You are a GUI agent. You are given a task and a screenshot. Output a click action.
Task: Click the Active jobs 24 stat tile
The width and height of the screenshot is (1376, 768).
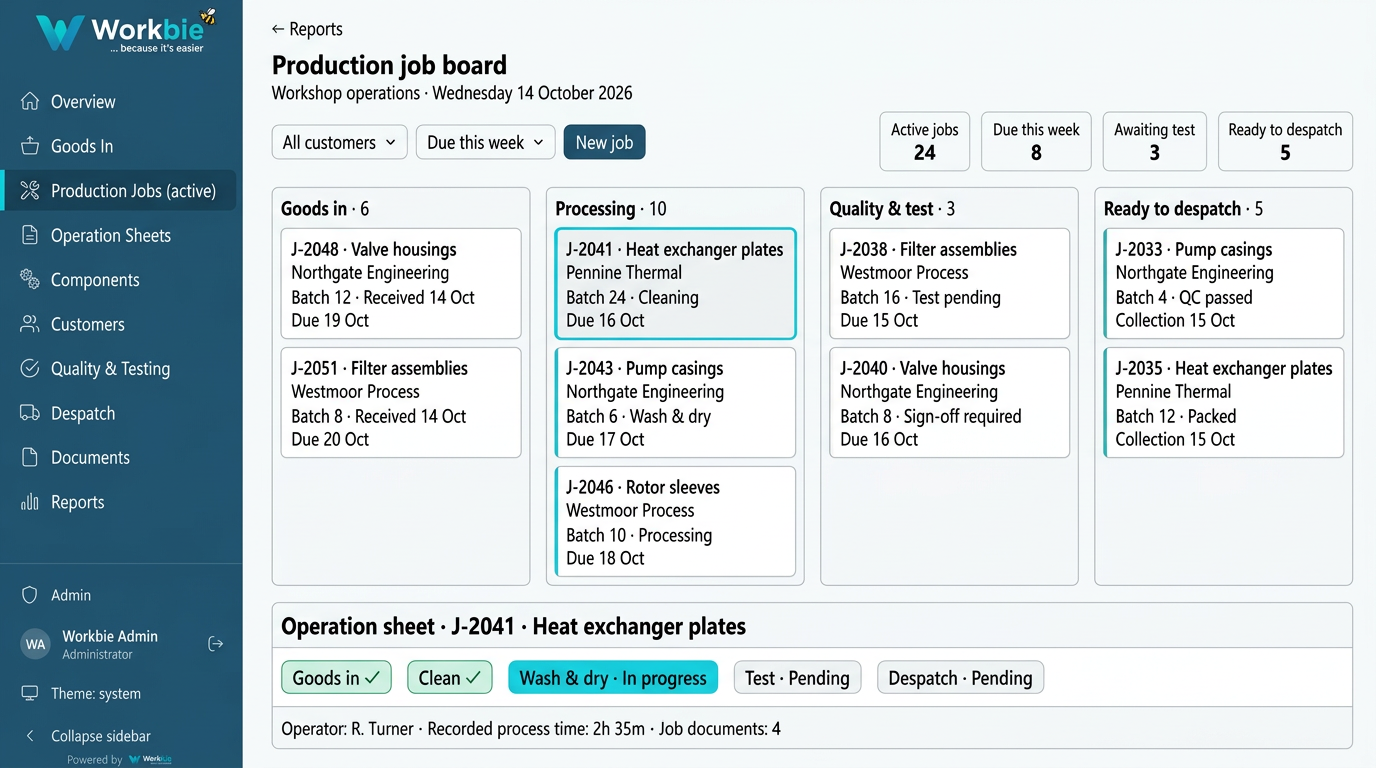click(925, 141)
